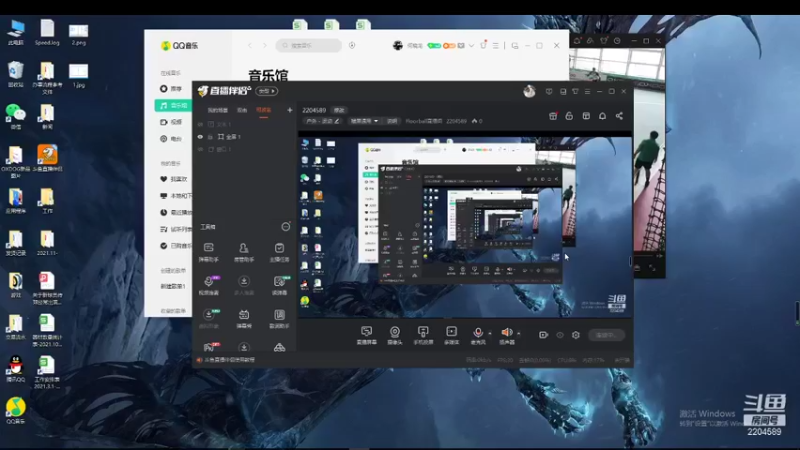Open the room manager assistant tool
800x450 pixels.
point(244,252)
